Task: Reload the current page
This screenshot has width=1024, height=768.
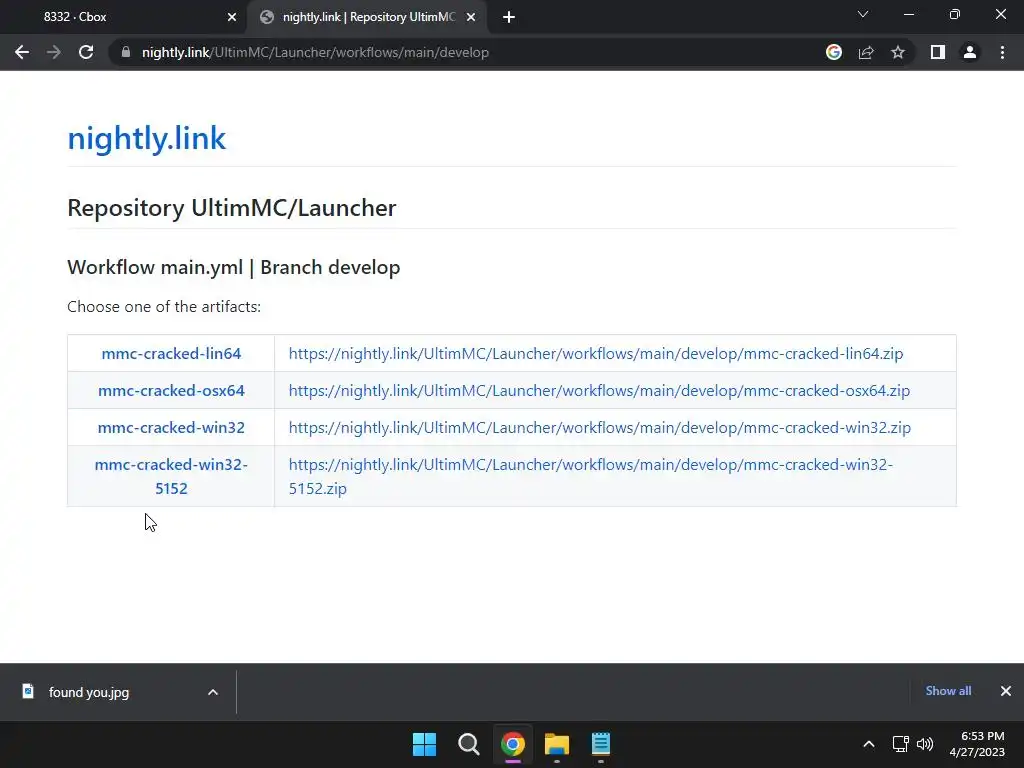Action: (x=86, y=52)
